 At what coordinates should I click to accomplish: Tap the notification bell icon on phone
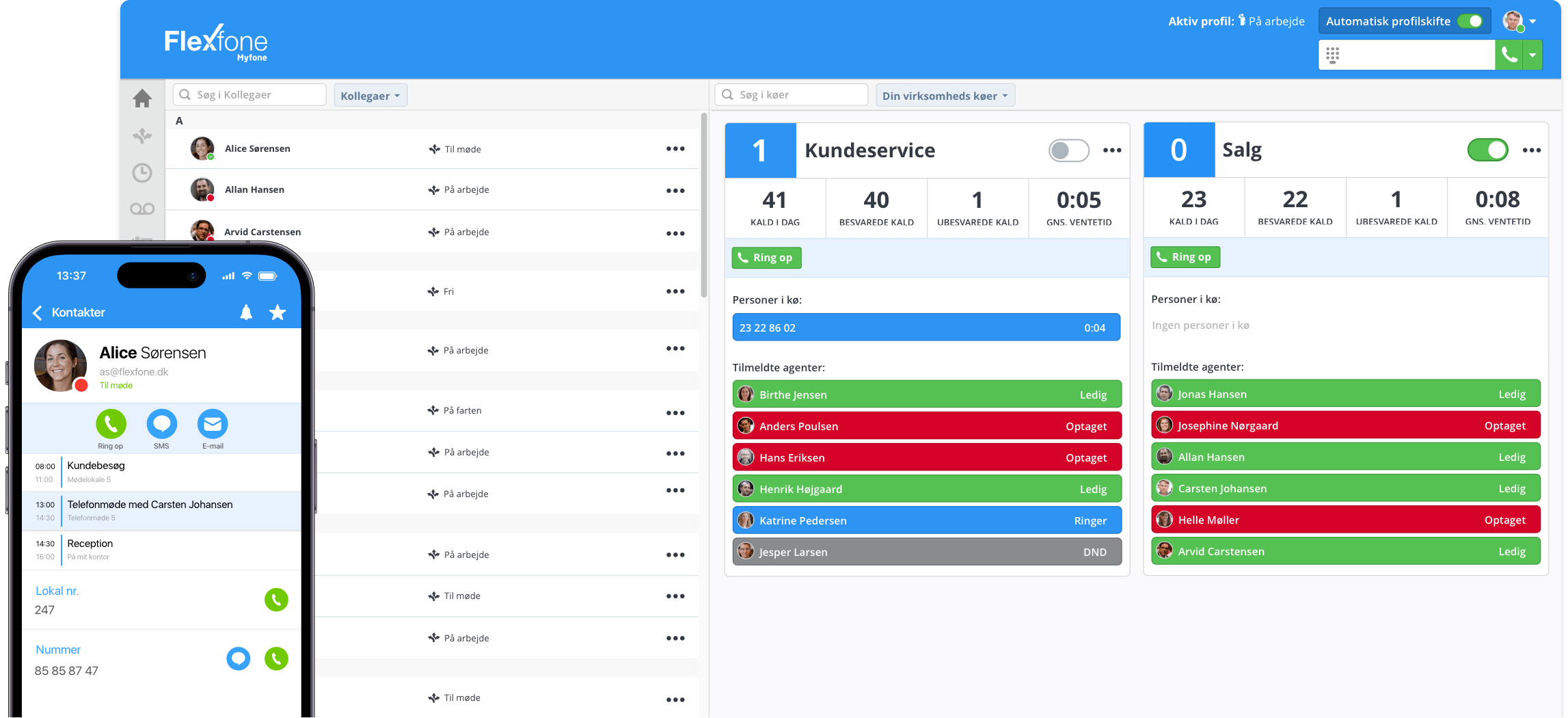(x=246, y=313)
